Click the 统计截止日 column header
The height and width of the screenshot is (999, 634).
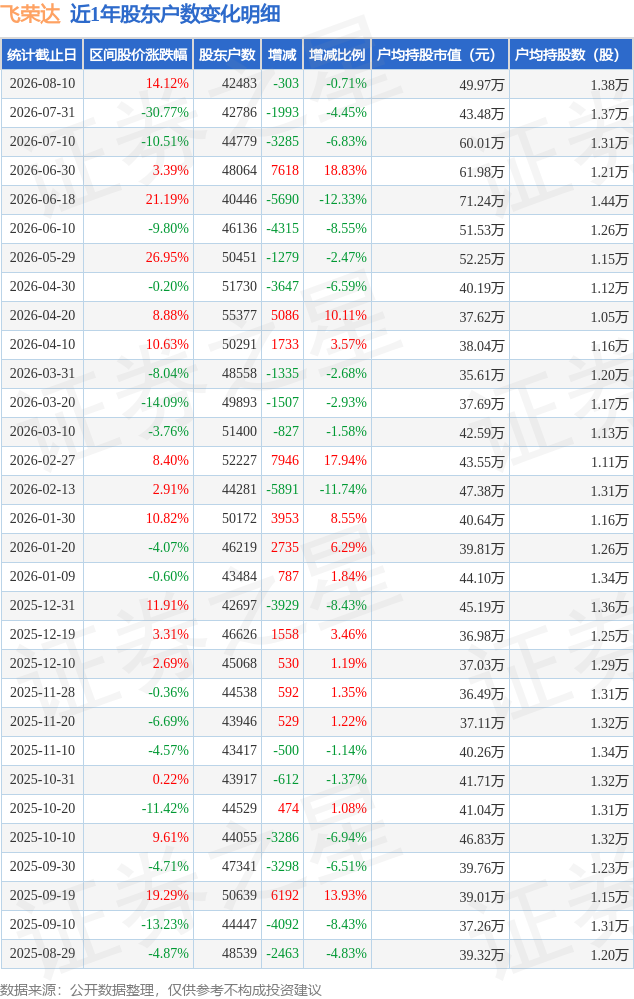pyautogui.click(x=42, y=55)
